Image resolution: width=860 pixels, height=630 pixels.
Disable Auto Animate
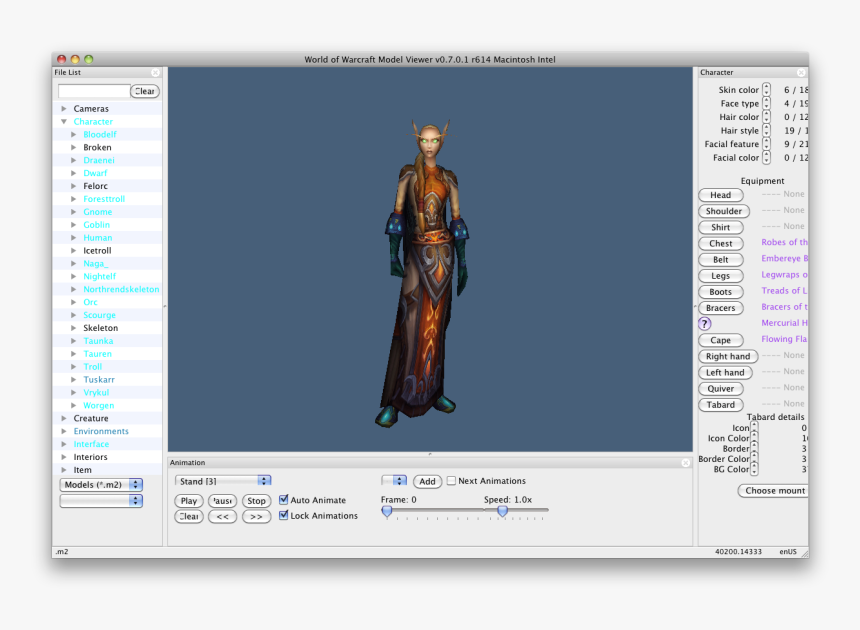click(x=284, y=500)
